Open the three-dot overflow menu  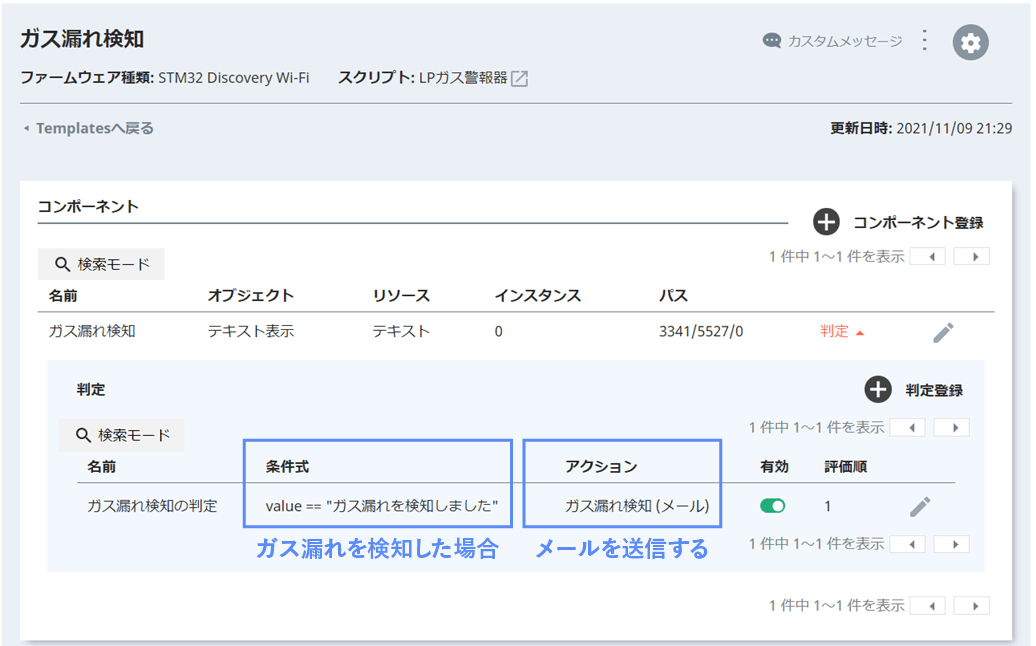coord(924,40)
